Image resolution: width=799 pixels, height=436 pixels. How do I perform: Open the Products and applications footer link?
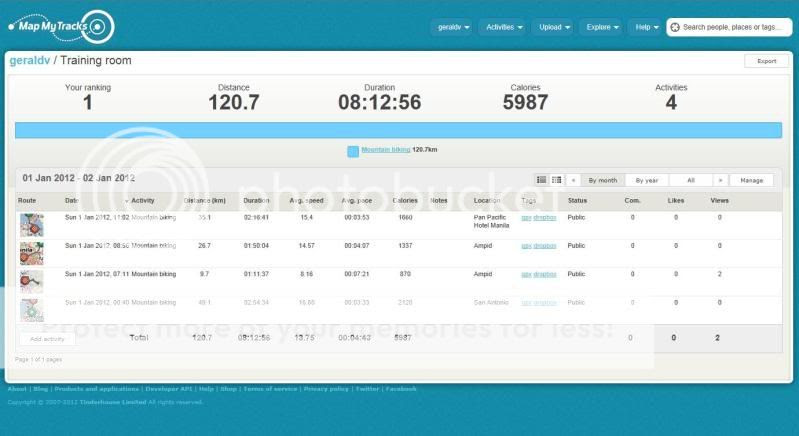(97, 389)
